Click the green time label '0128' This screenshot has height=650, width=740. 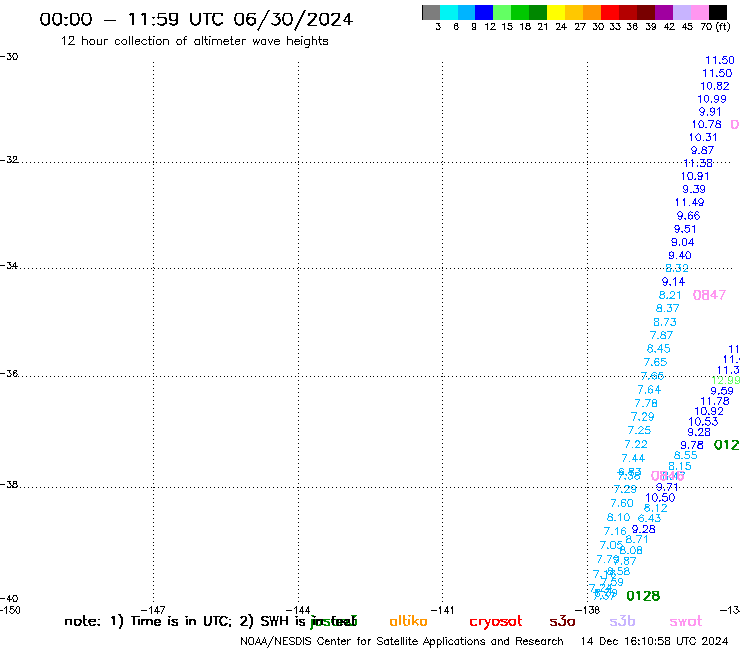coord(643,596)
